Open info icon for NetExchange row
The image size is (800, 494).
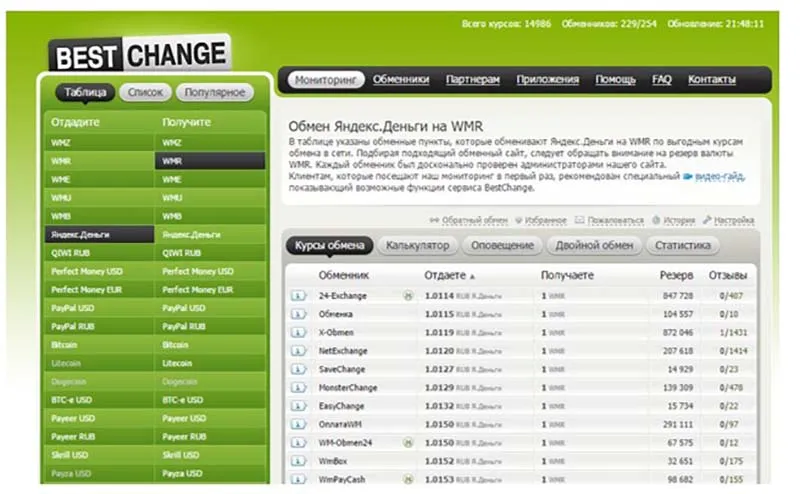pos(298,351)
